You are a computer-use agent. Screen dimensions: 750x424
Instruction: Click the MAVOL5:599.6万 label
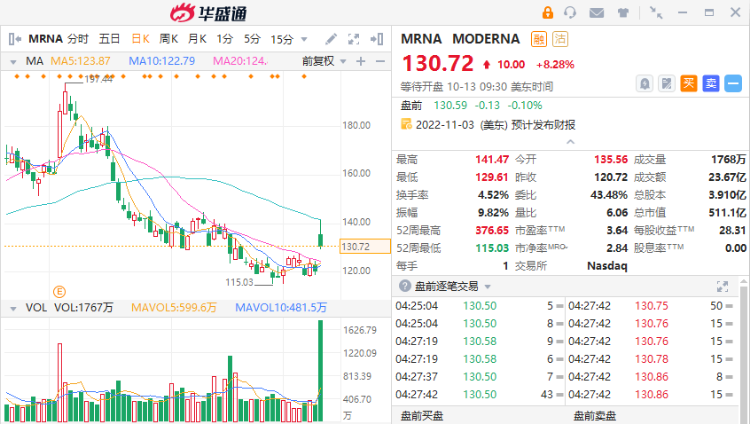point(174,307)
